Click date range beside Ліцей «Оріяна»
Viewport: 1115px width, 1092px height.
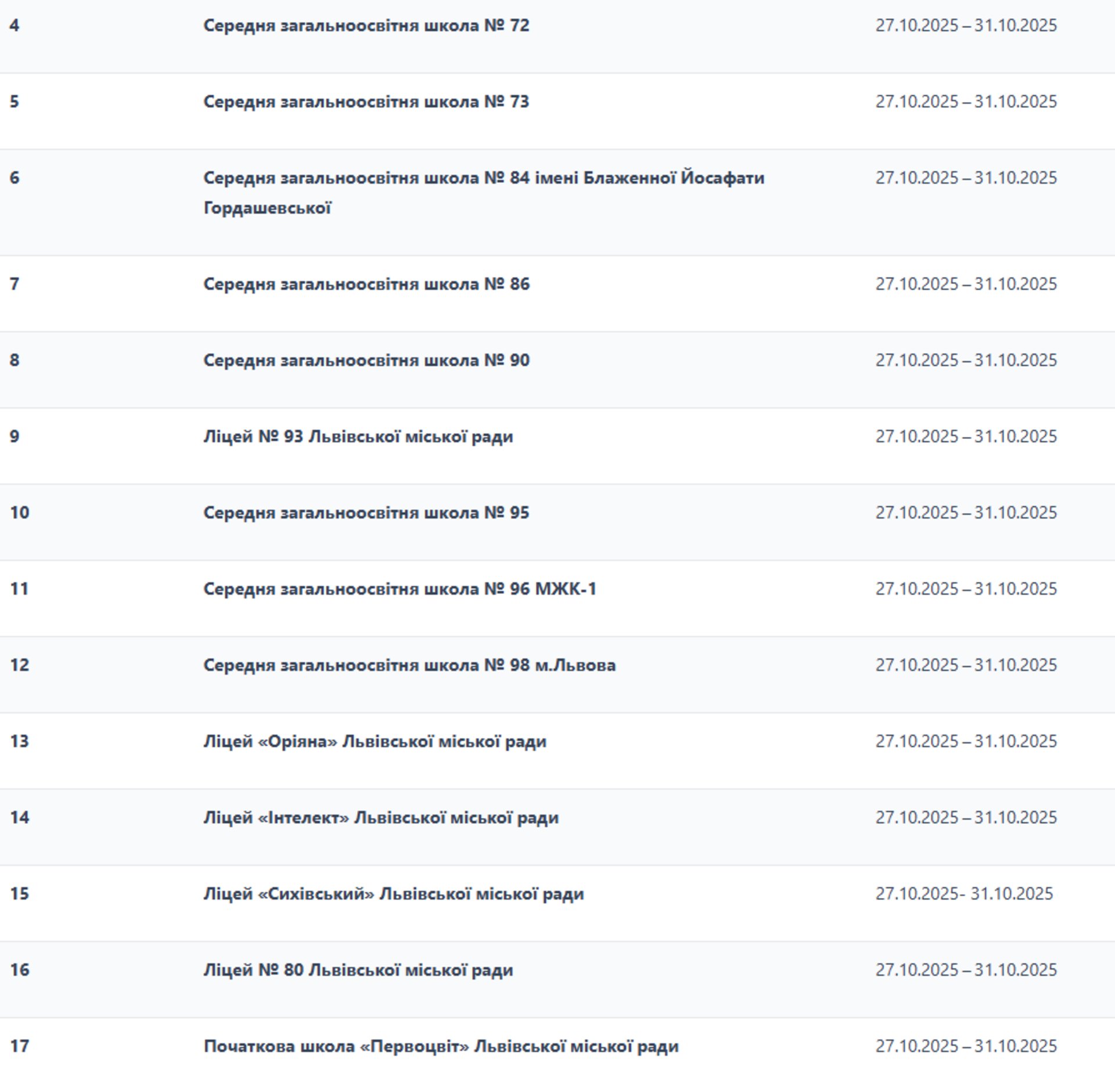[966, 741]
